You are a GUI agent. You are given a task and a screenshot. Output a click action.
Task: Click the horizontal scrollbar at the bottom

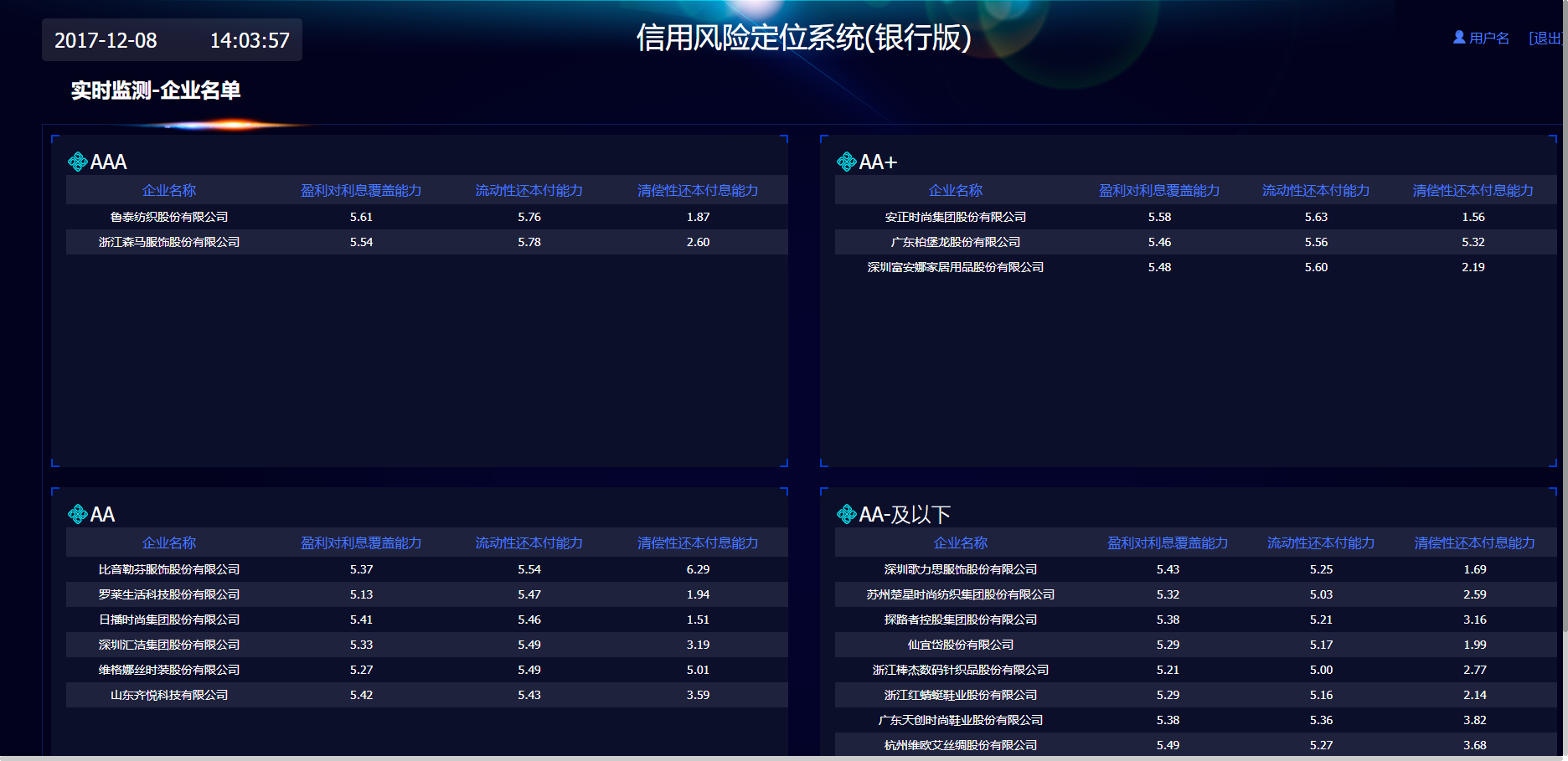pos(781,758)
